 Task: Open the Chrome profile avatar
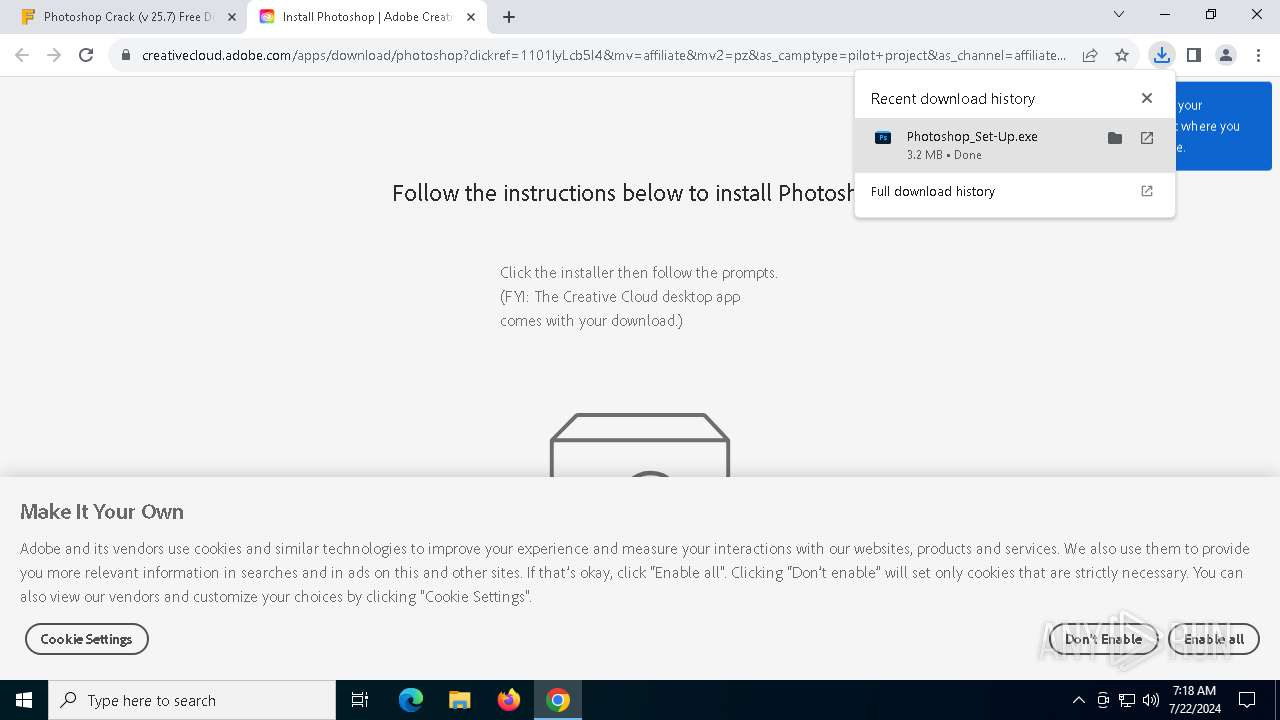point(1226,56)
